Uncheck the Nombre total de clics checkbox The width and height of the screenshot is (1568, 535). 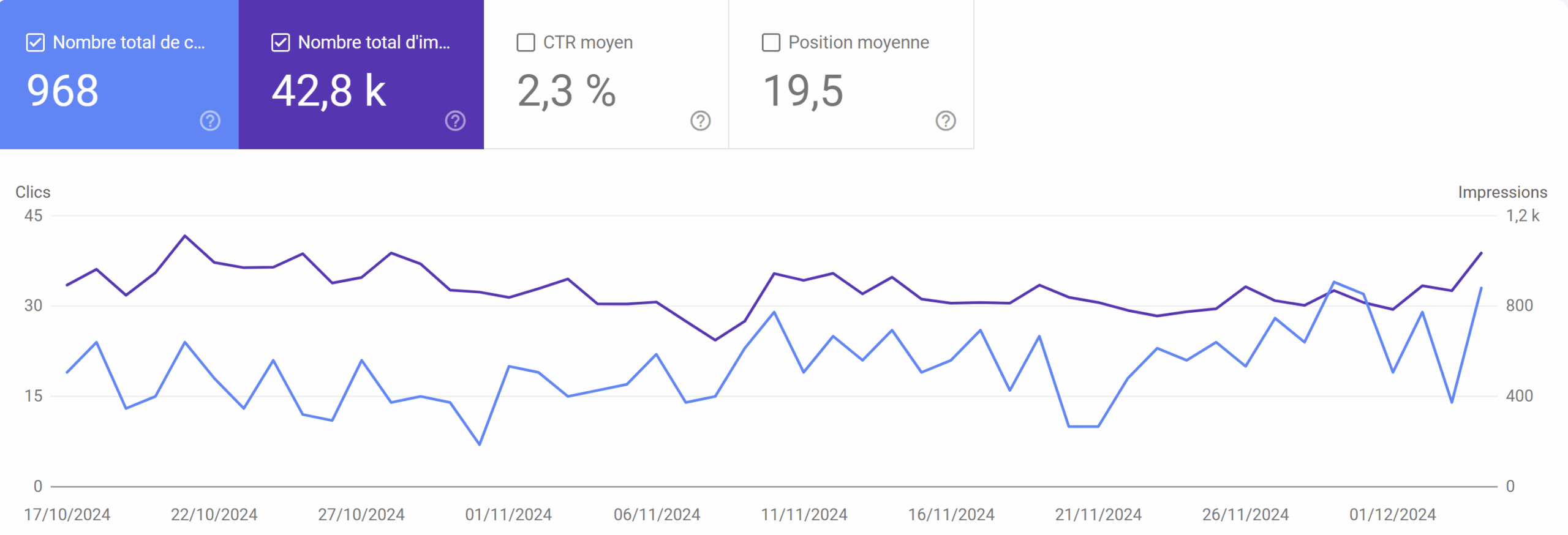coord(36,43)
